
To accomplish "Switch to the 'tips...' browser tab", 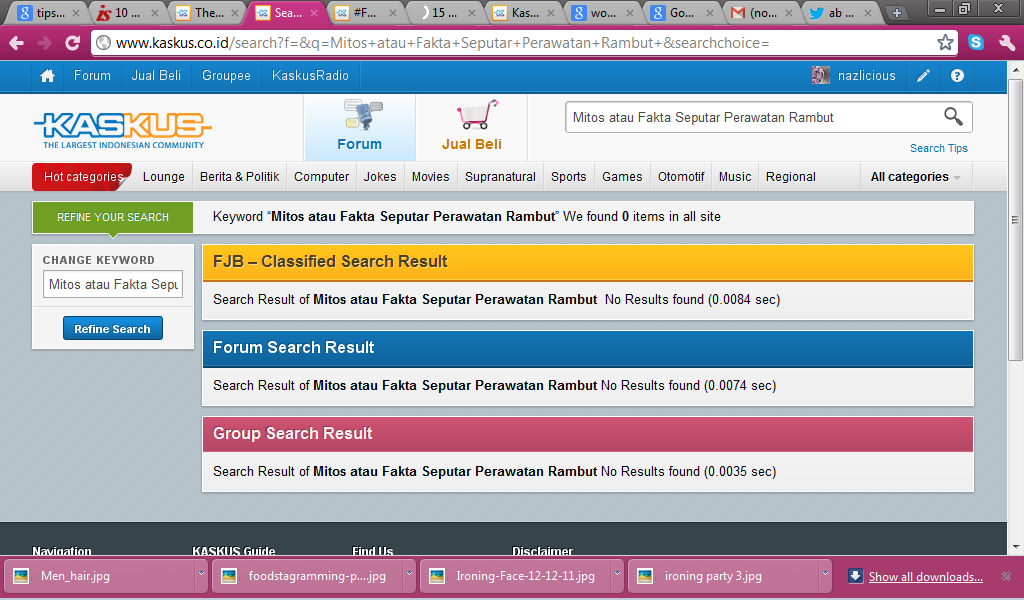I will click(46, 12).
